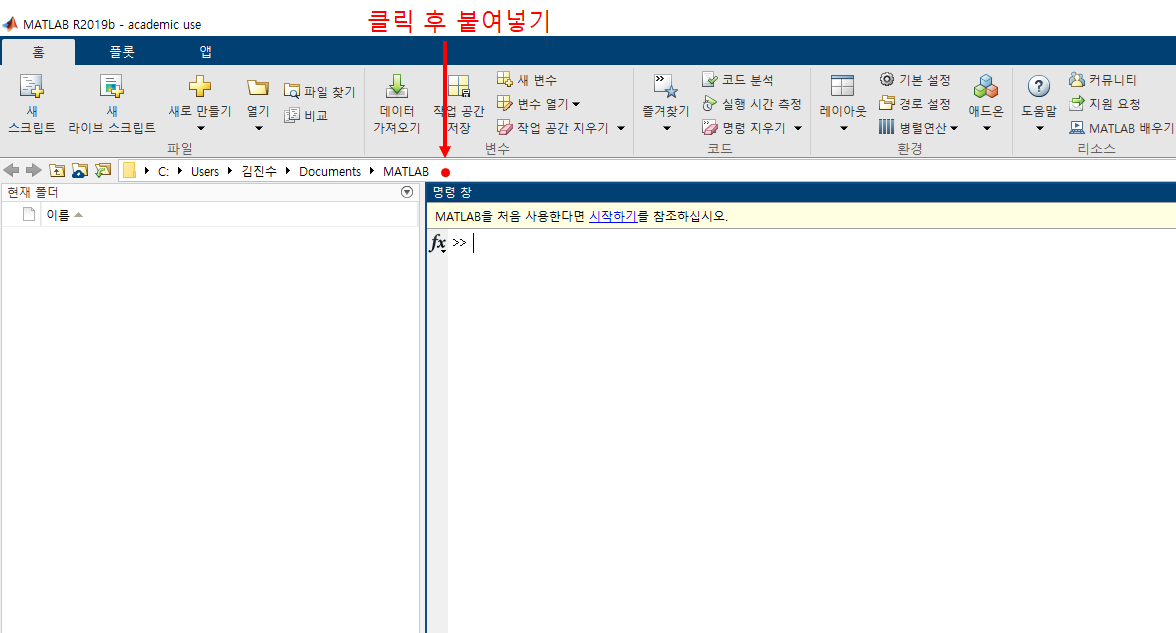1176x633 pixels.
Task: Save workspace via 작업 공간 저장
Action: 458,104
